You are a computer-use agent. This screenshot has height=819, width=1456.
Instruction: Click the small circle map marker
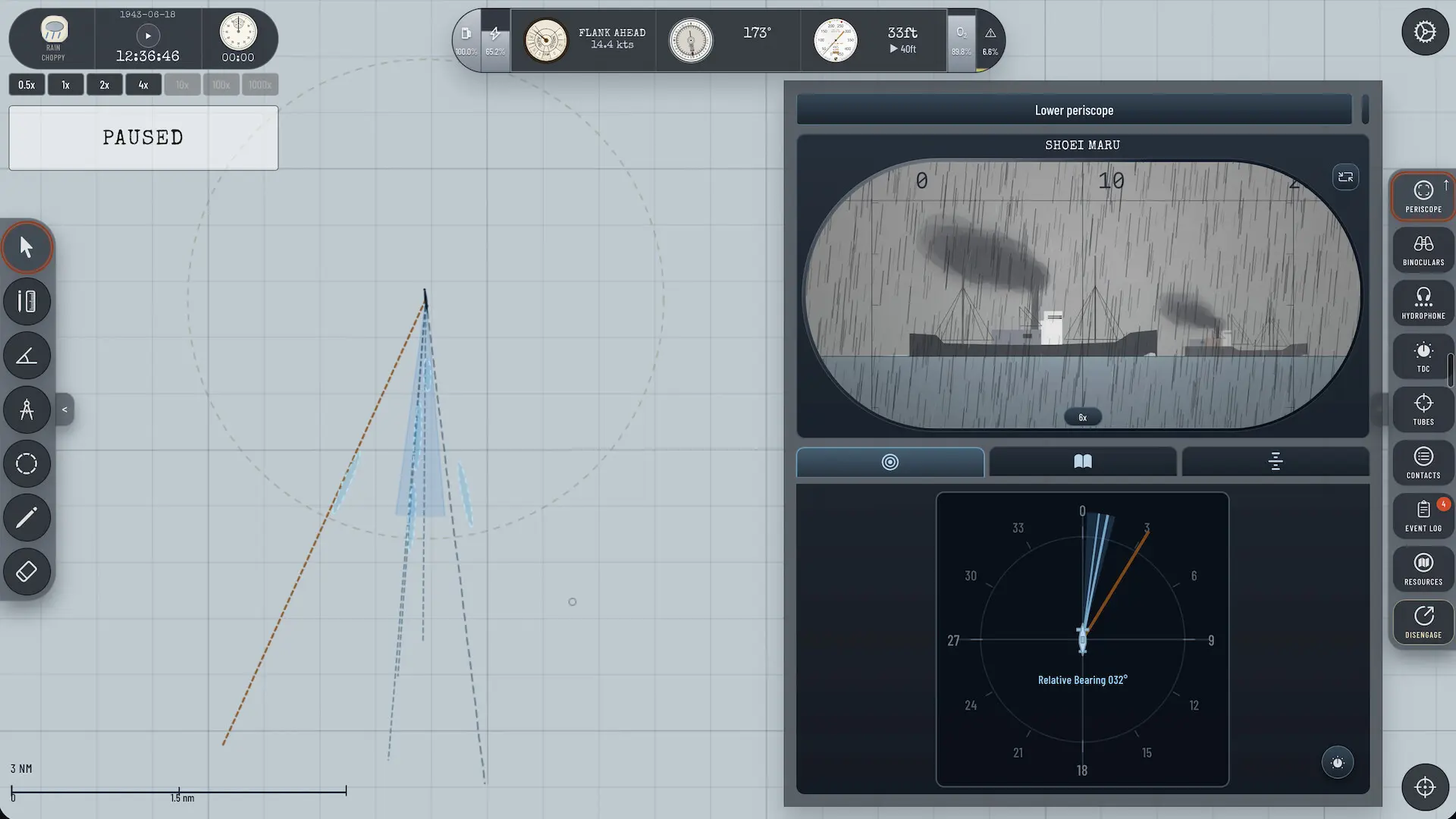pos(573,602)
